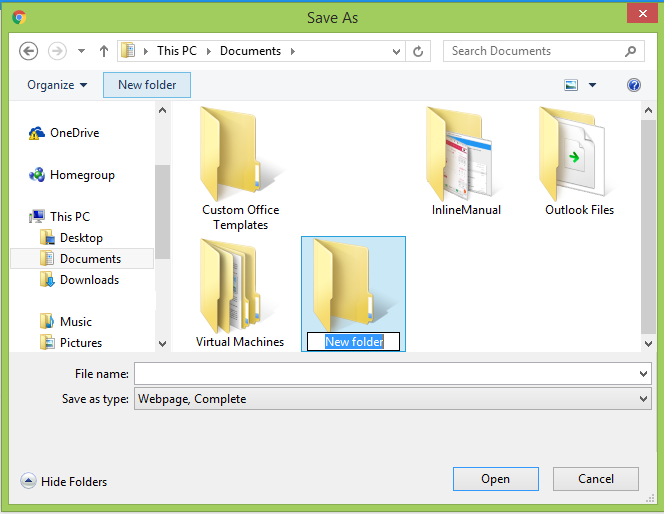Open more view options dropdown arrow

[x=592, y=85]
